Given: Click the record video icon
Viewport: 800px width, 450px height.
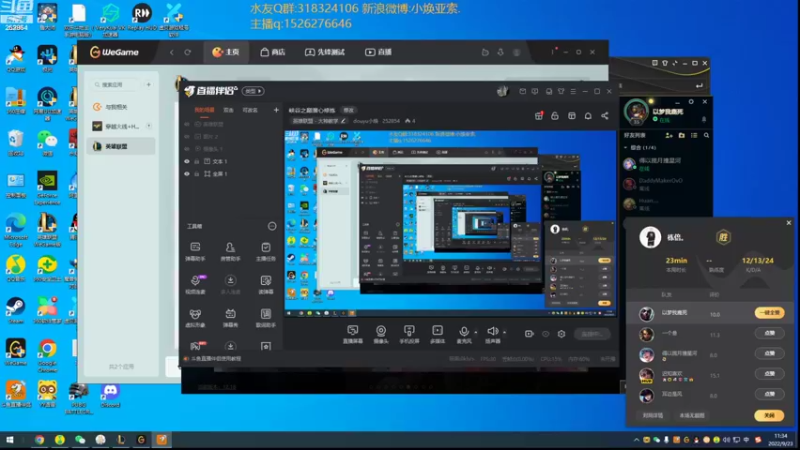Looking at the screenshot, I should (x=529, y=334).
